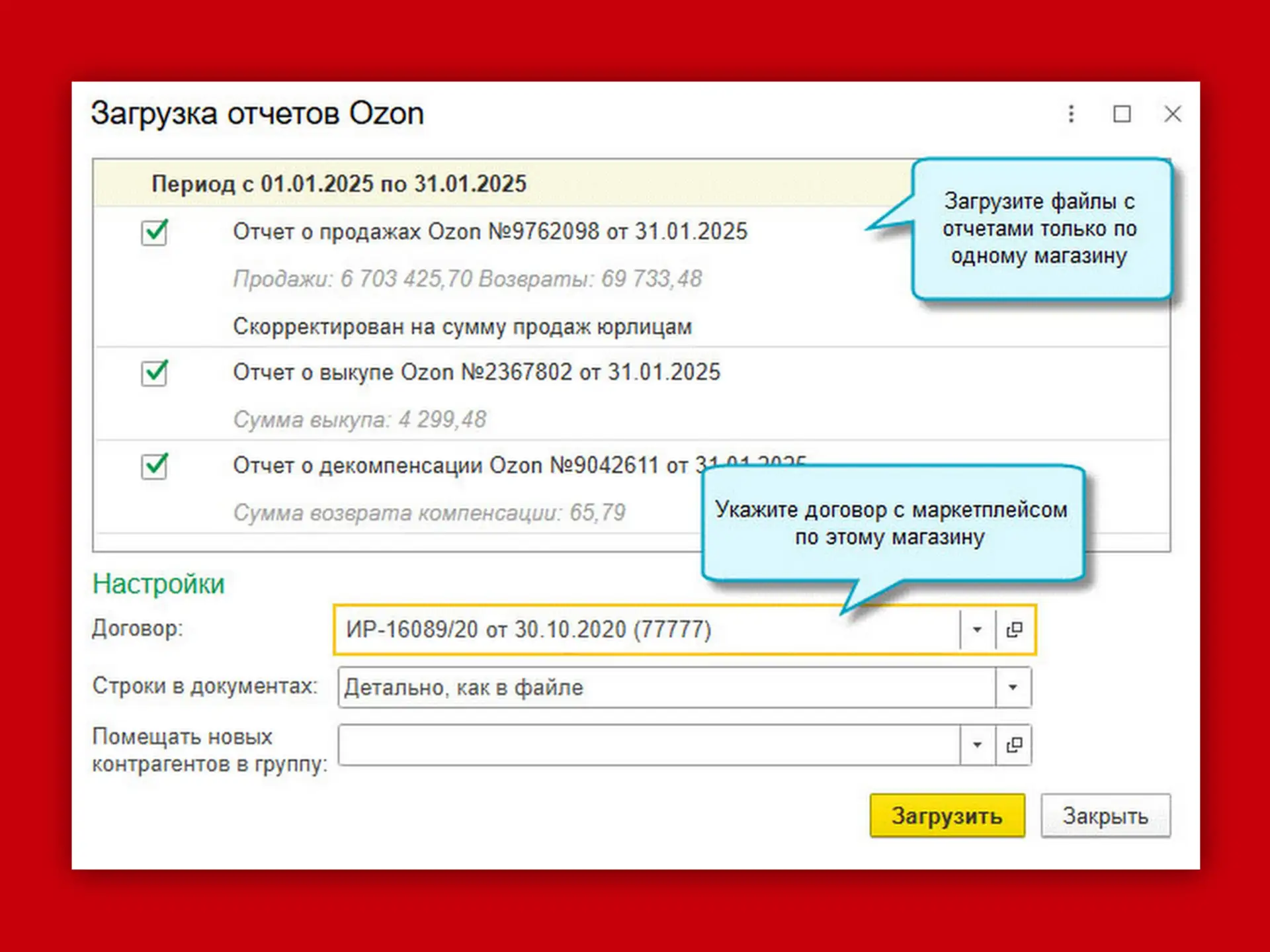Click the Помещать новых контрагентов в группу label
This screenshot has height=952, width=1270.
coord(210,750)
